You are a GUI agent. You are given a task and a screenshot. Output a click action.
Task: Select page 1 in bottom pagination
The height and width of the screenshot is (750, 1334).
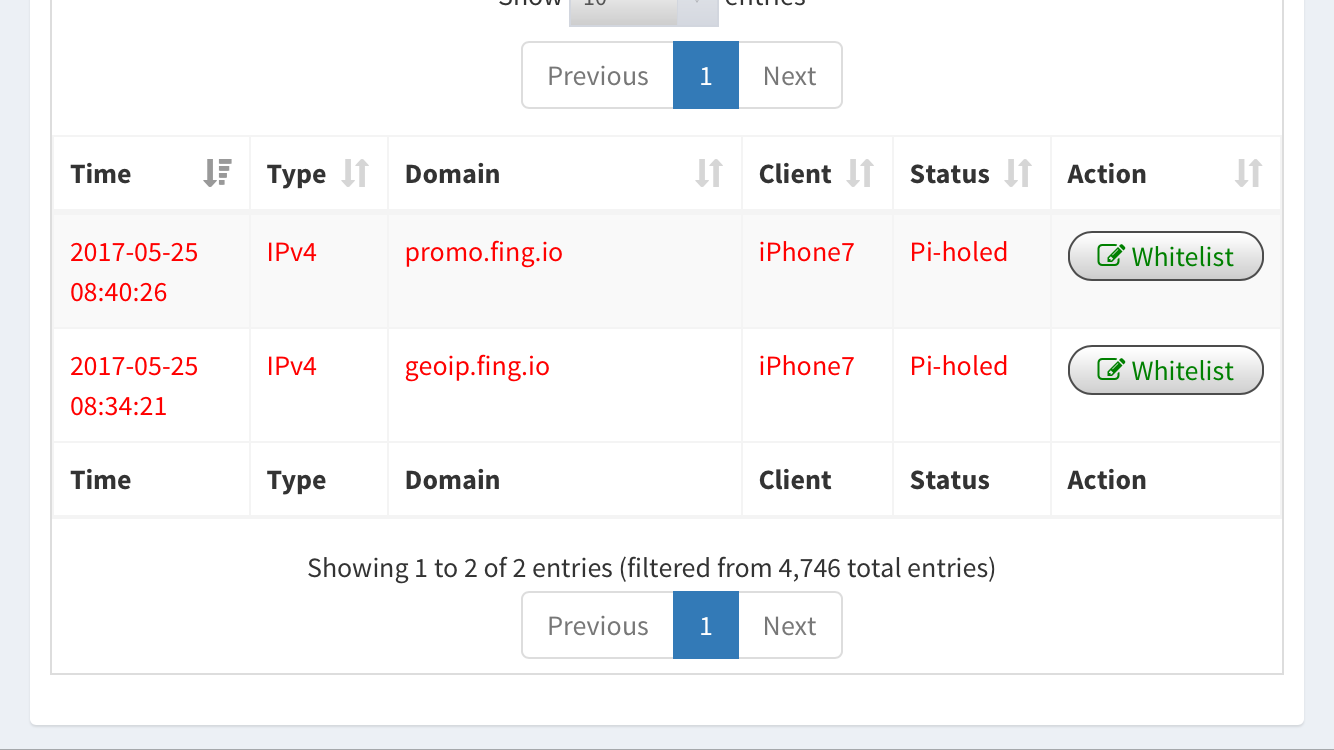[x=706, y=626]
